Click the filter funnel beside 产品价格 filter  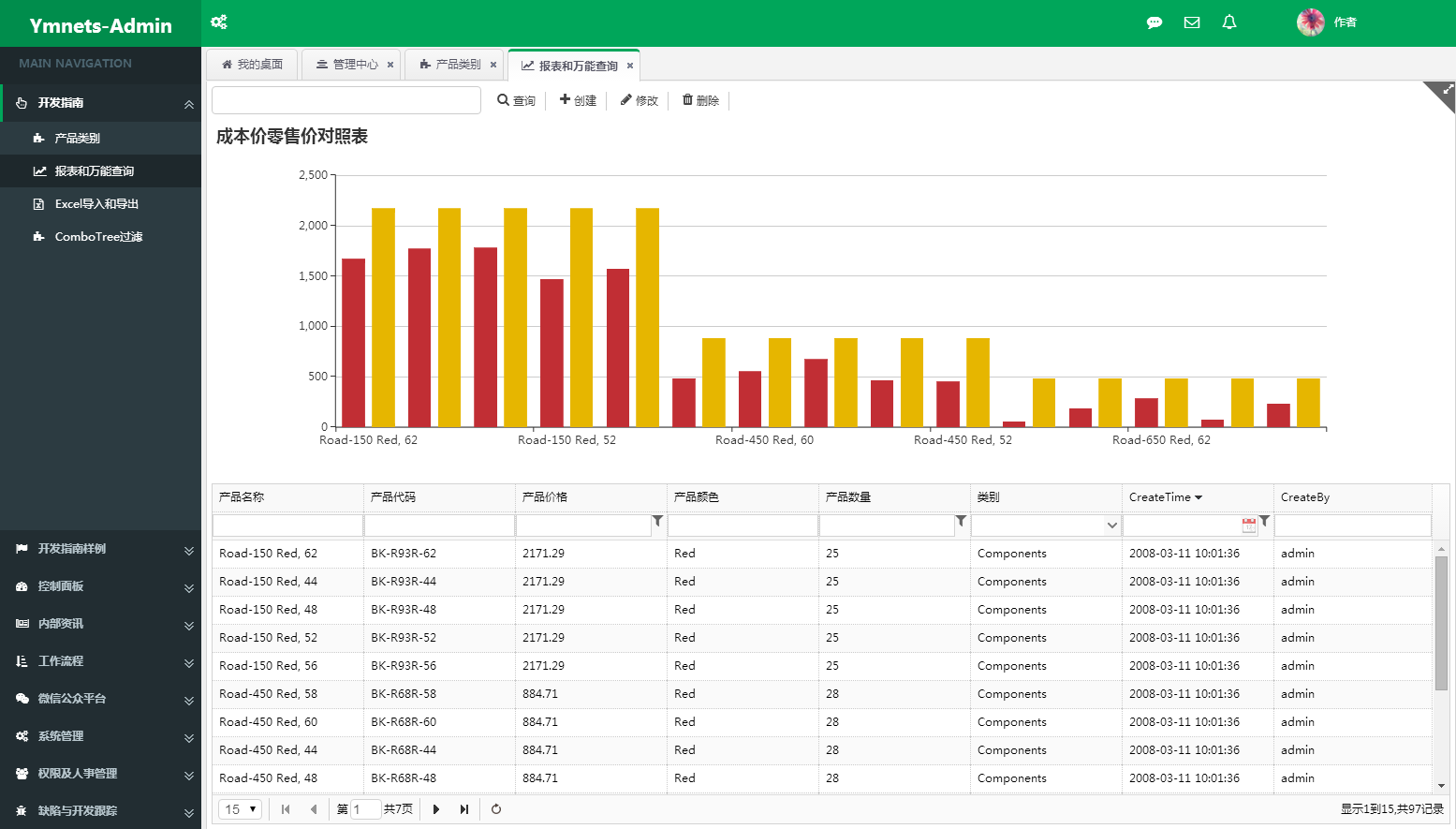click(657, 521)
